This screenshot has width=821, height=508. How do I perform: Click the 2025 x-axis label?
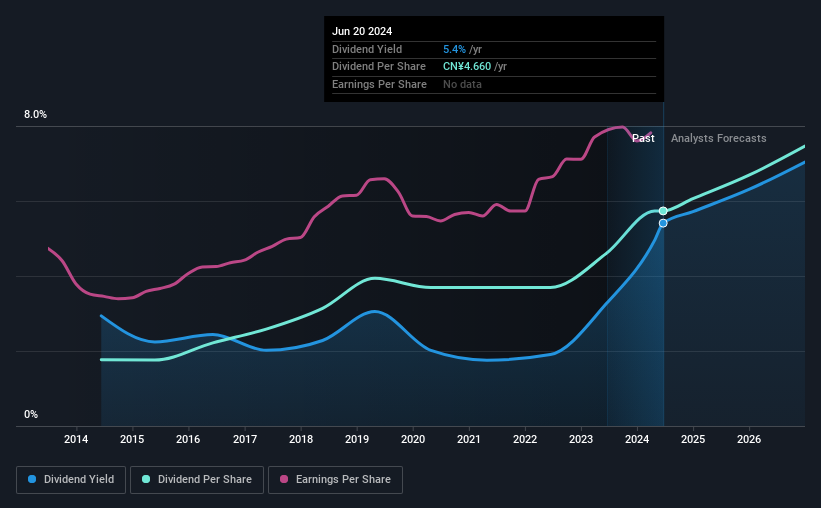click(693, 439)
